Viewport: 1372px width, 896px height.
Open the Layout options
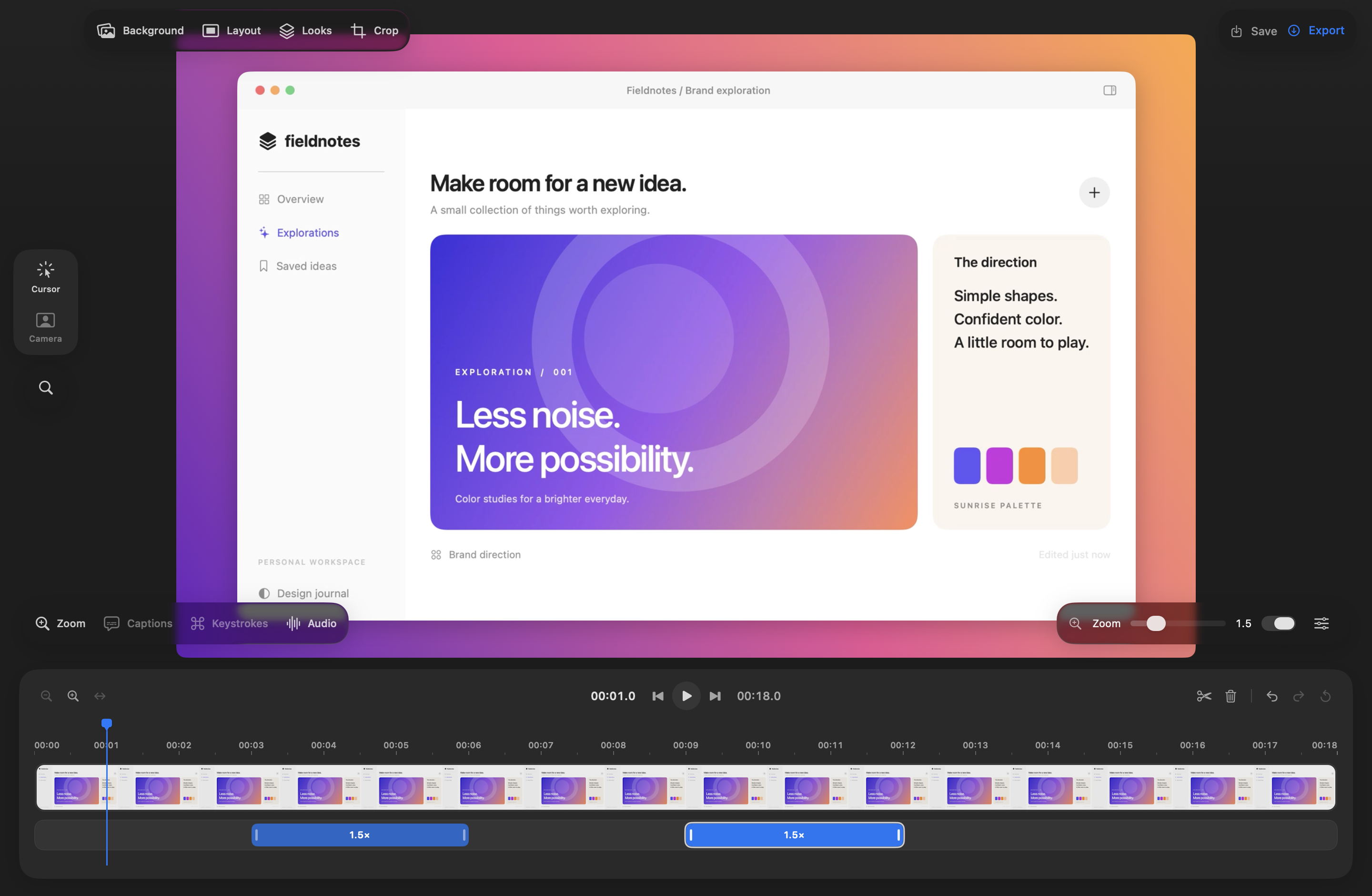tap(232, 31)
